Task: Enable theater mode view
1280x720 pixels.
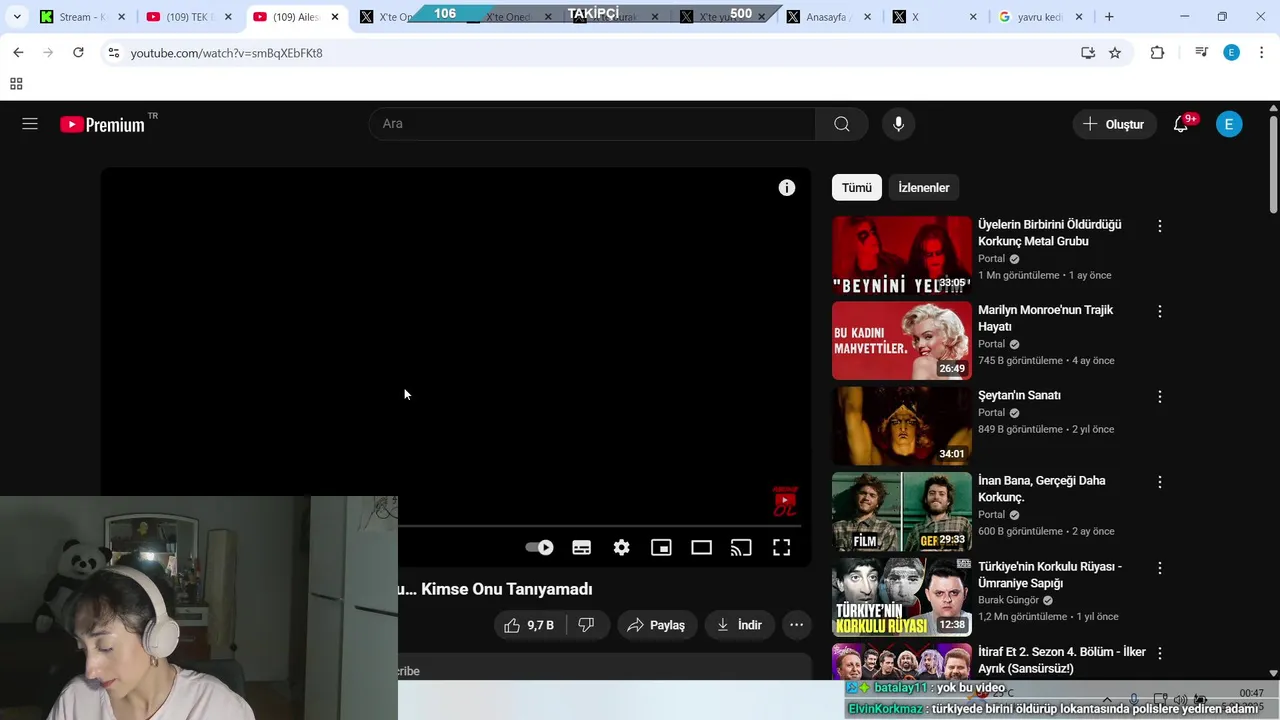Action: 701,547
